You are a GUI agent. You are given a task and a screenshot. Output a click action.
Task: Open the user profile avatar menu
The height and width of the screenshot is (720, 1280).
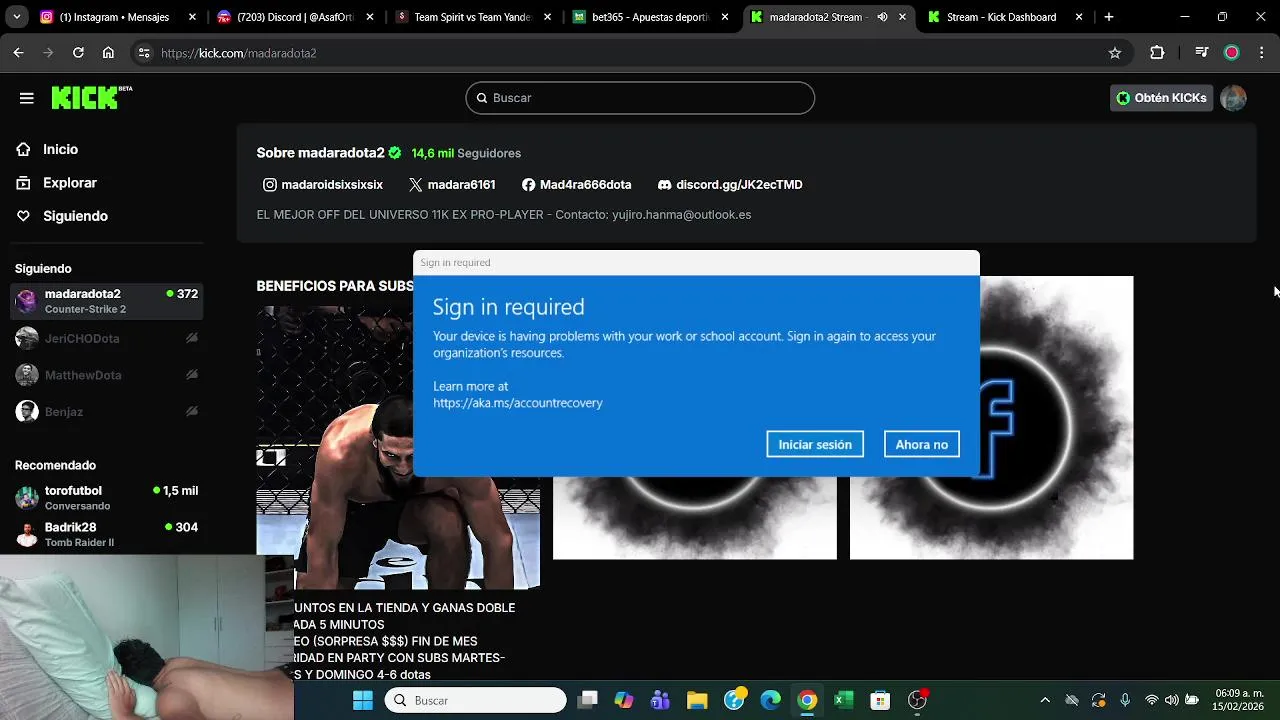tap(1233, 98)
